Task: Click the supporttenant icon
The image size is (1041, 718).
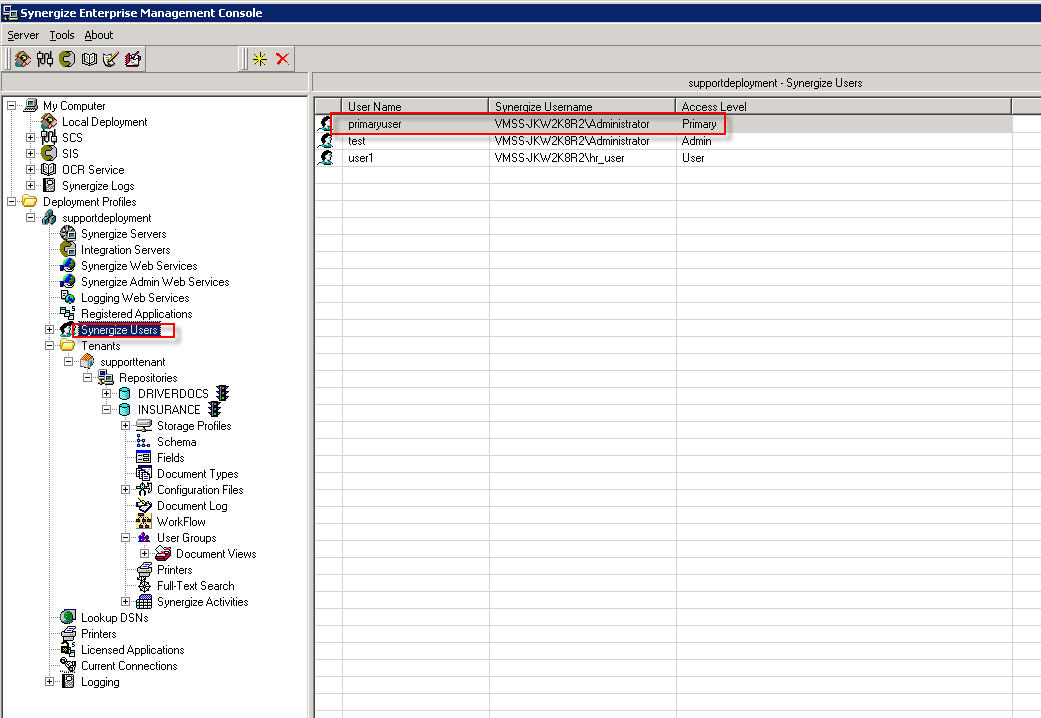Action: click(x=87, y=361)
